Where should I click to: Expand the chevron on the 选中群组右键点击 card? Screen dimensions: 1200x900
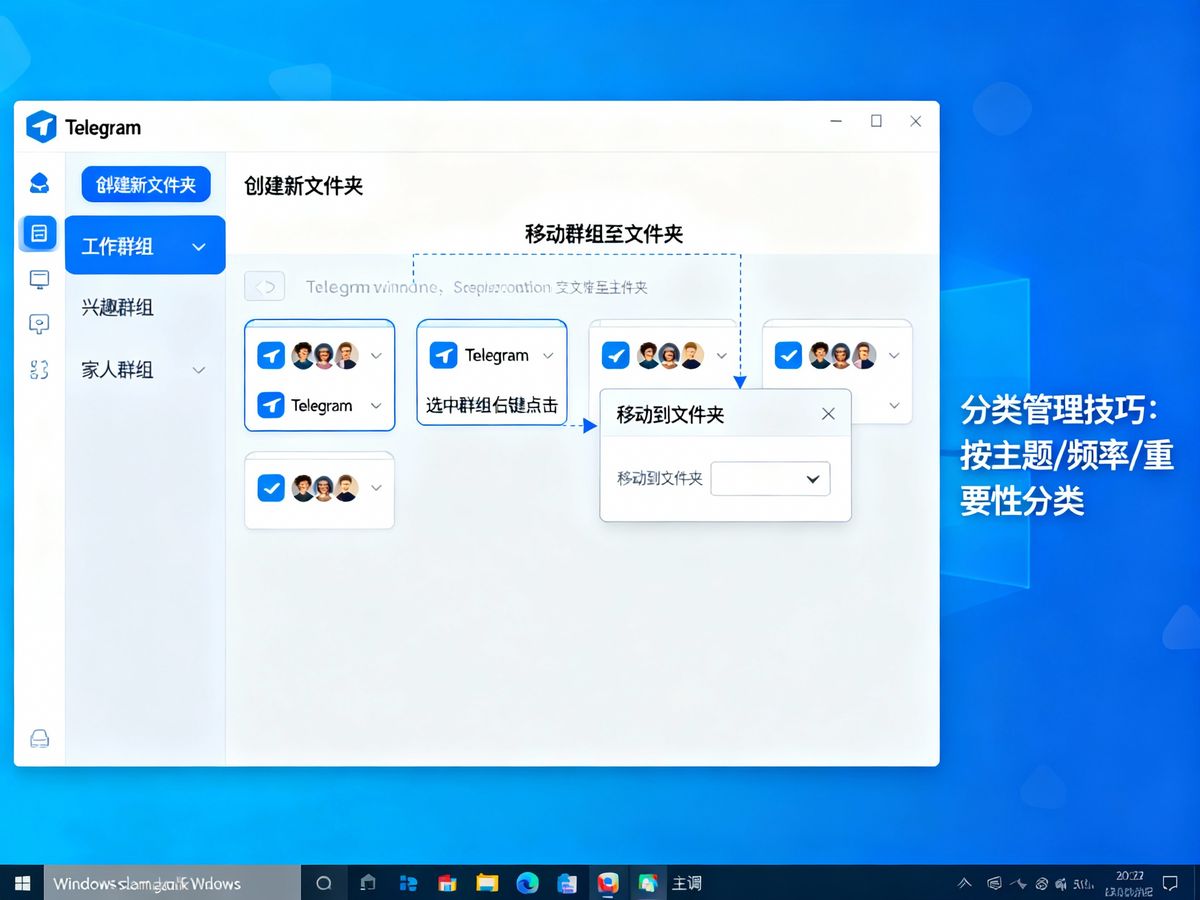547,356
